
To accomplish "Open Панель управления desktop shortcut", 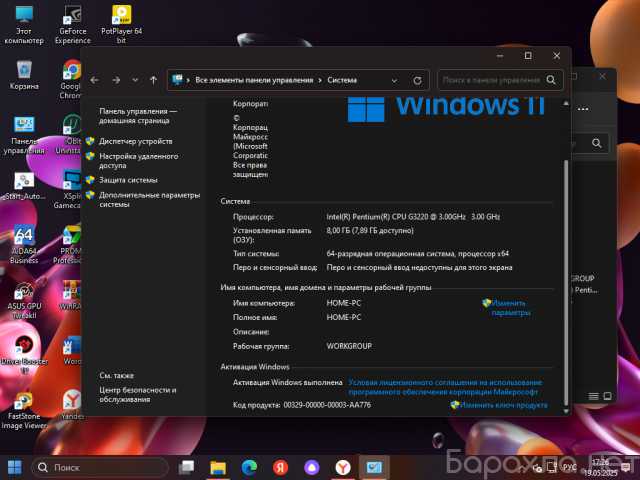I will coord(24,135).
